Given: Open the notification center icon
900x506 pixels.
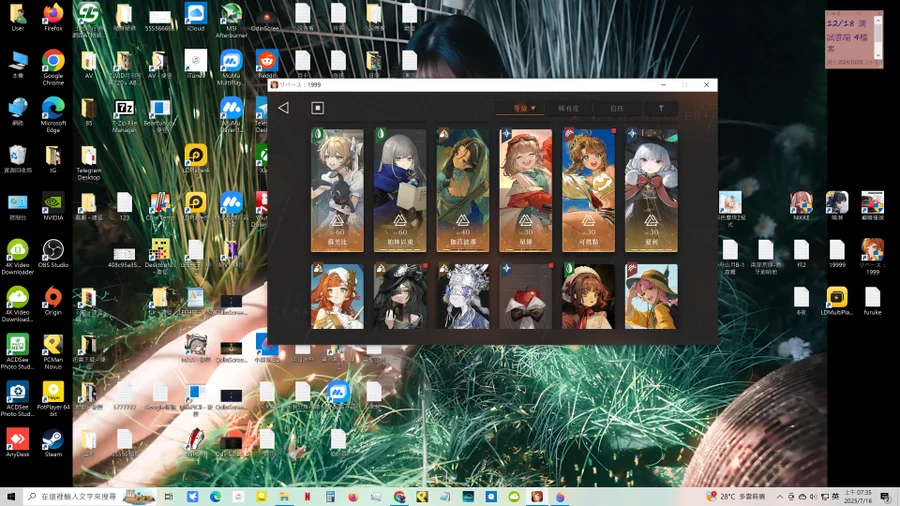Looking at the screenshot, I should (886, 497).
